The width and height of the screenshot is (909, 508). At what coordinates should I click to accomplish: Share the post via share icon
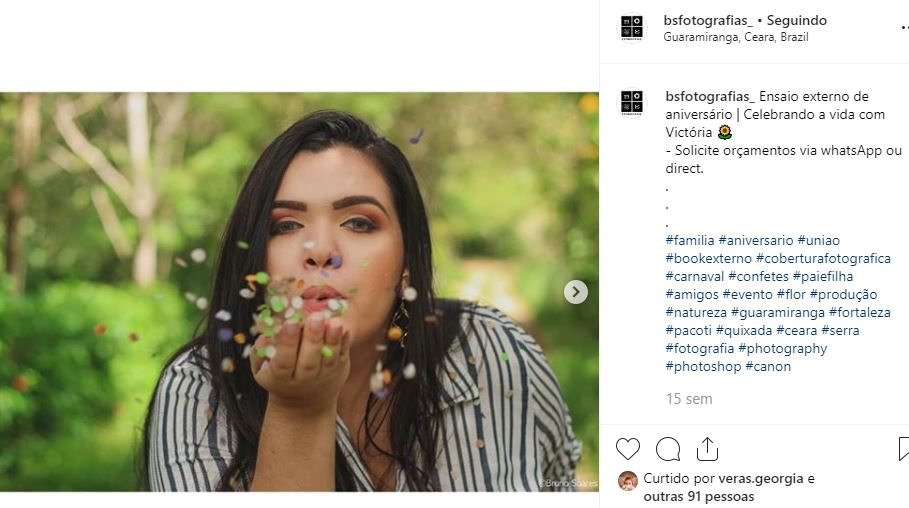707,448
